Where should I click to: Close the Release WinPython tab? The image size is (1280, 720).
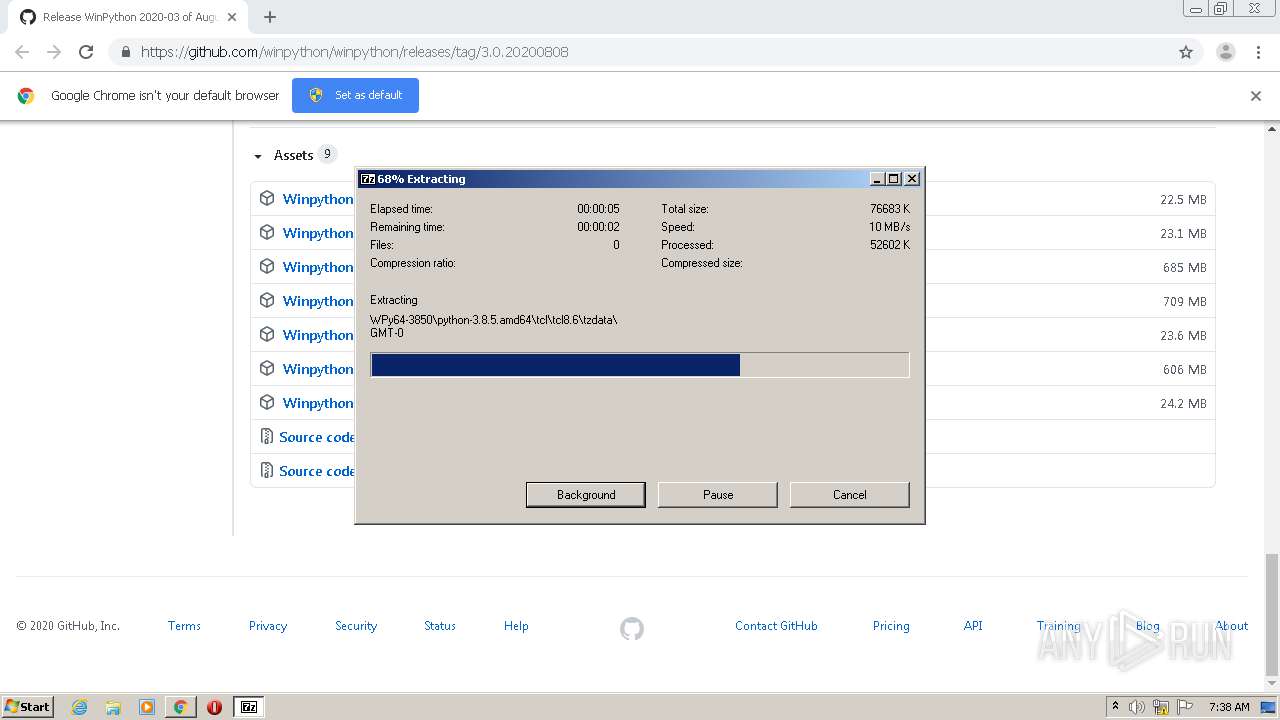(x=232, y=17)
